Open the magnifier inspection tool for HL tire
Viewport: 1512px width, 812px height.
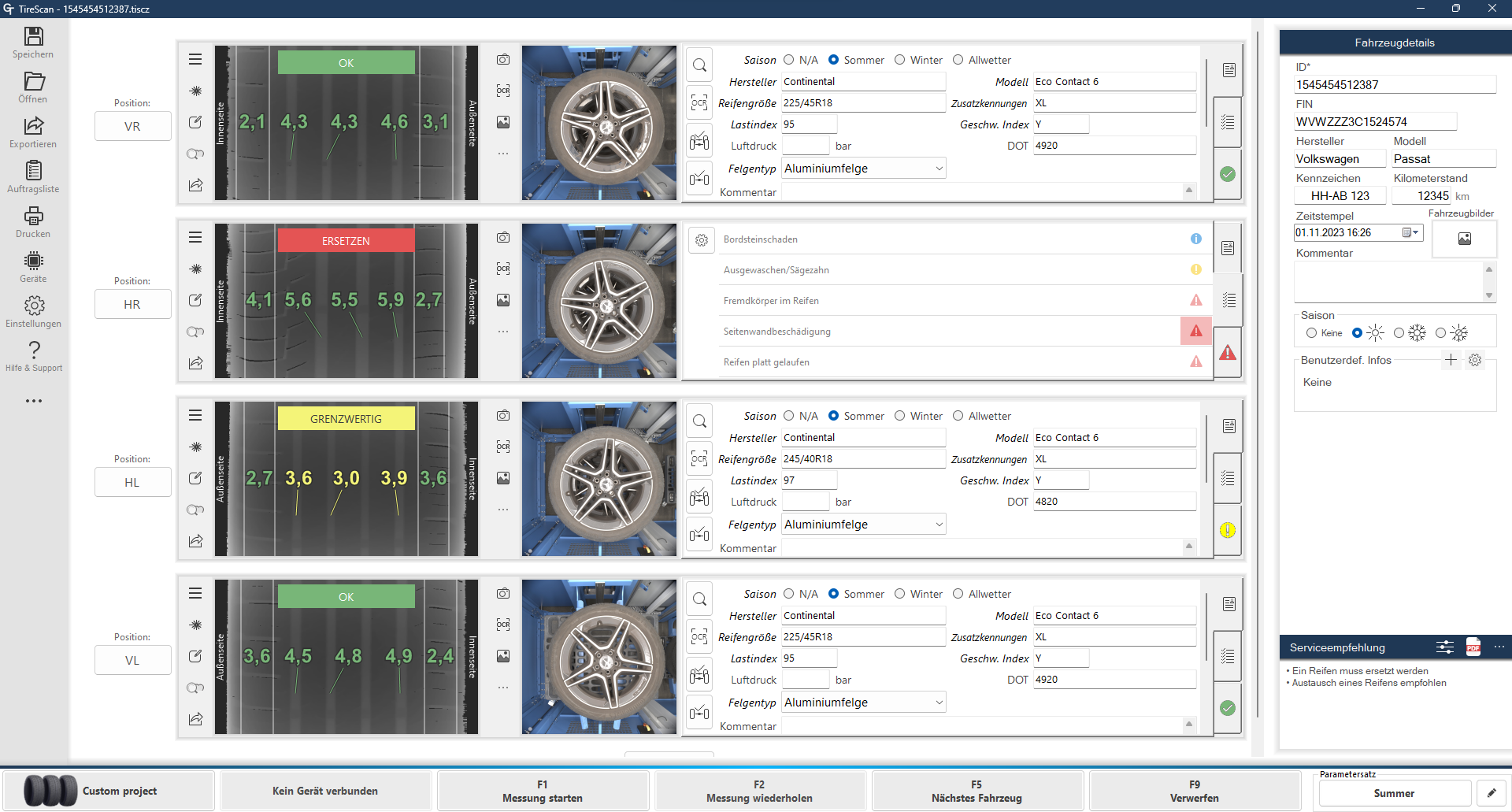tap(699, 420)
